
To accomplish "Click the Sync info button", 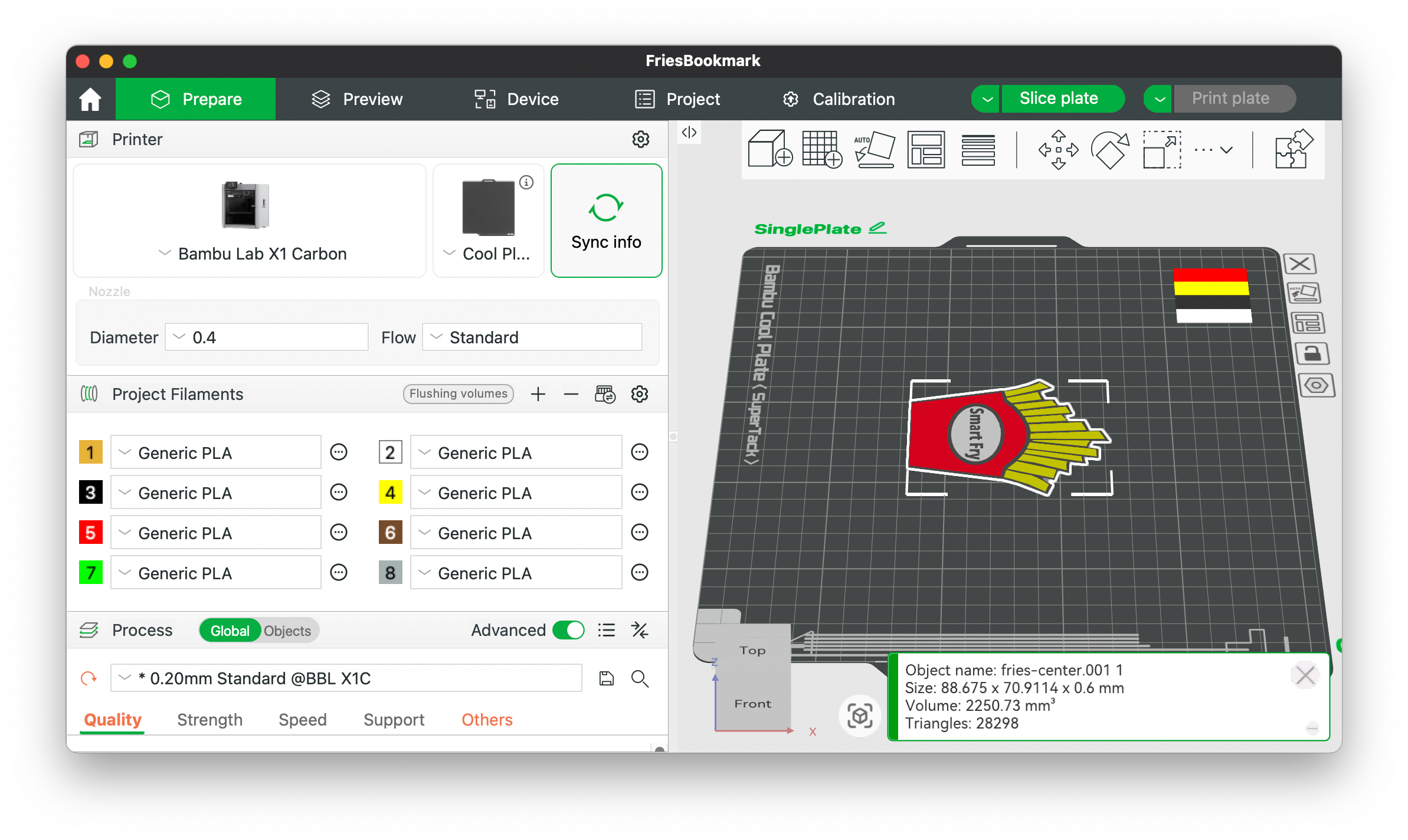I will 606,221.
